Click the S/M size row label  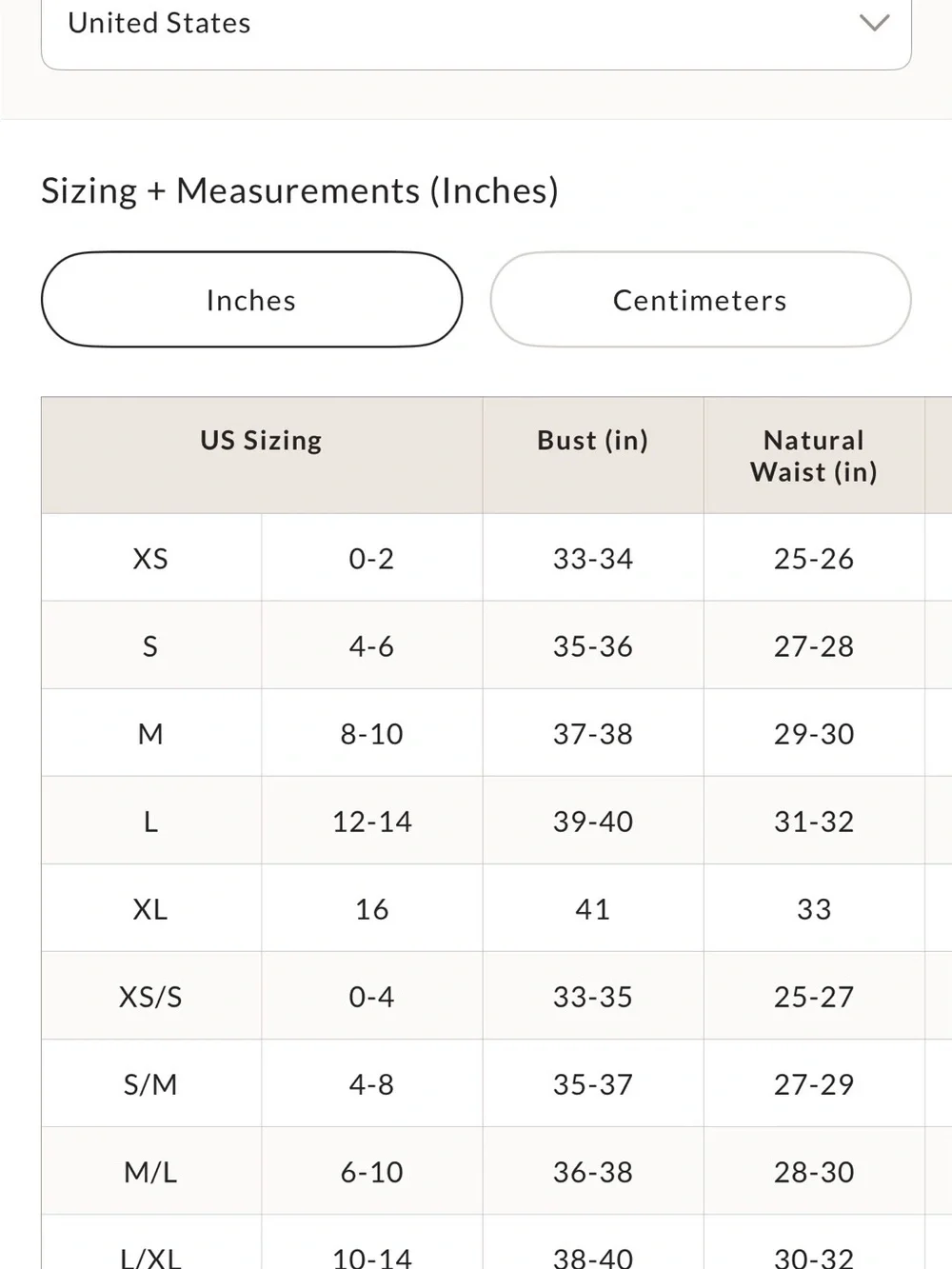point(150,1083)
